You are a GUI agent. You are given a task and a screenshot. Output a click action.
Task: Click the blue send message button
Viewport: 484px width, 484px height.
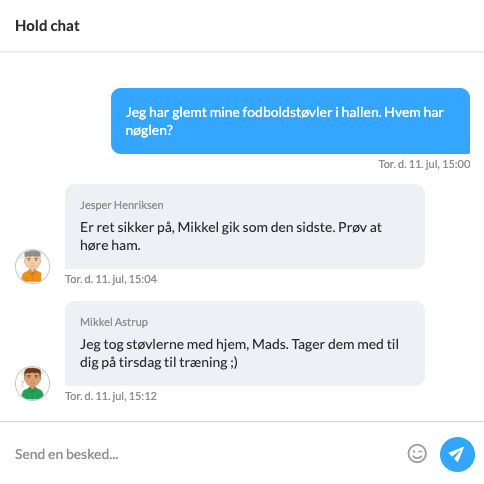point(457,454)
